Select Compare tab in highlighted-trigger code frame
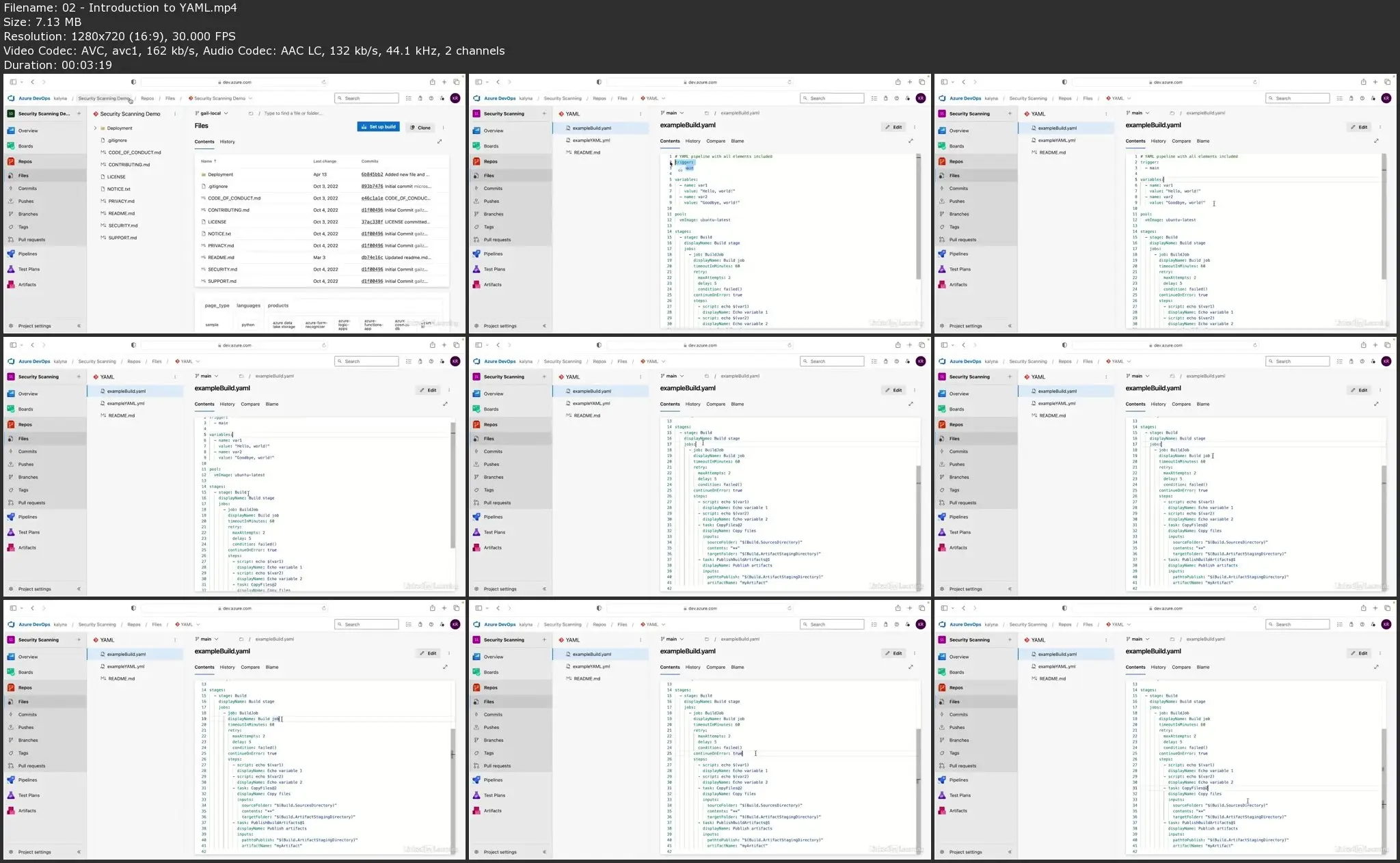 [x=716, y=141]
